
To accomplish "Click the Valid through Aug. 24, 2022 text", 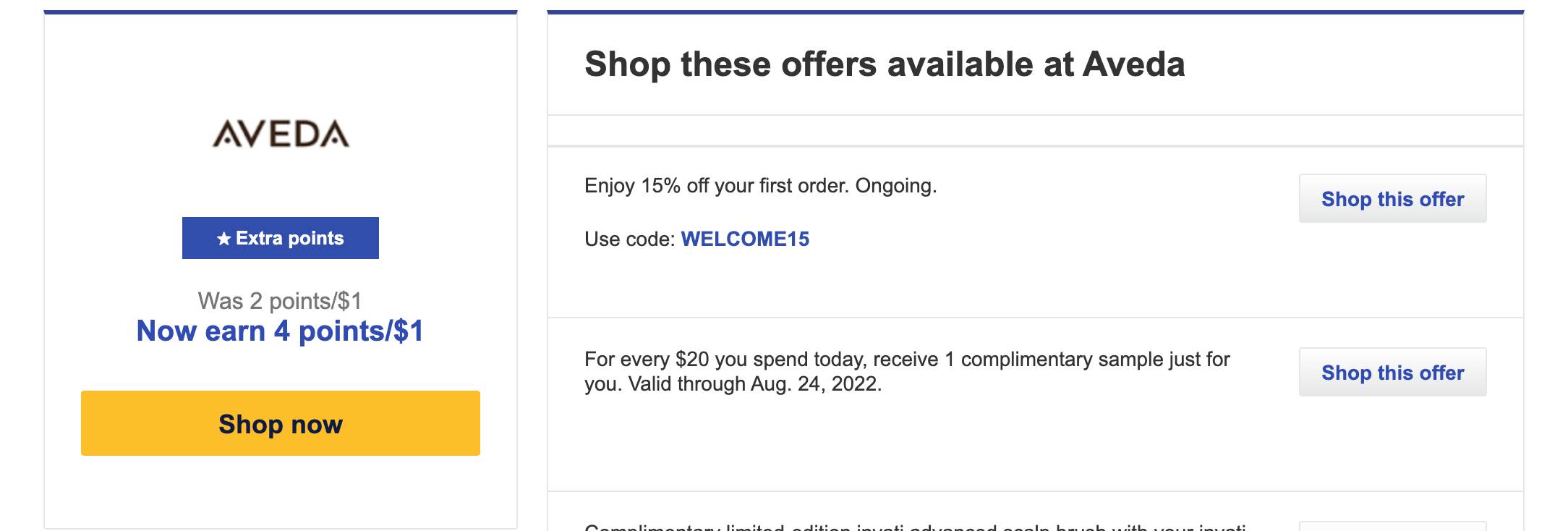I will (755, 384).
